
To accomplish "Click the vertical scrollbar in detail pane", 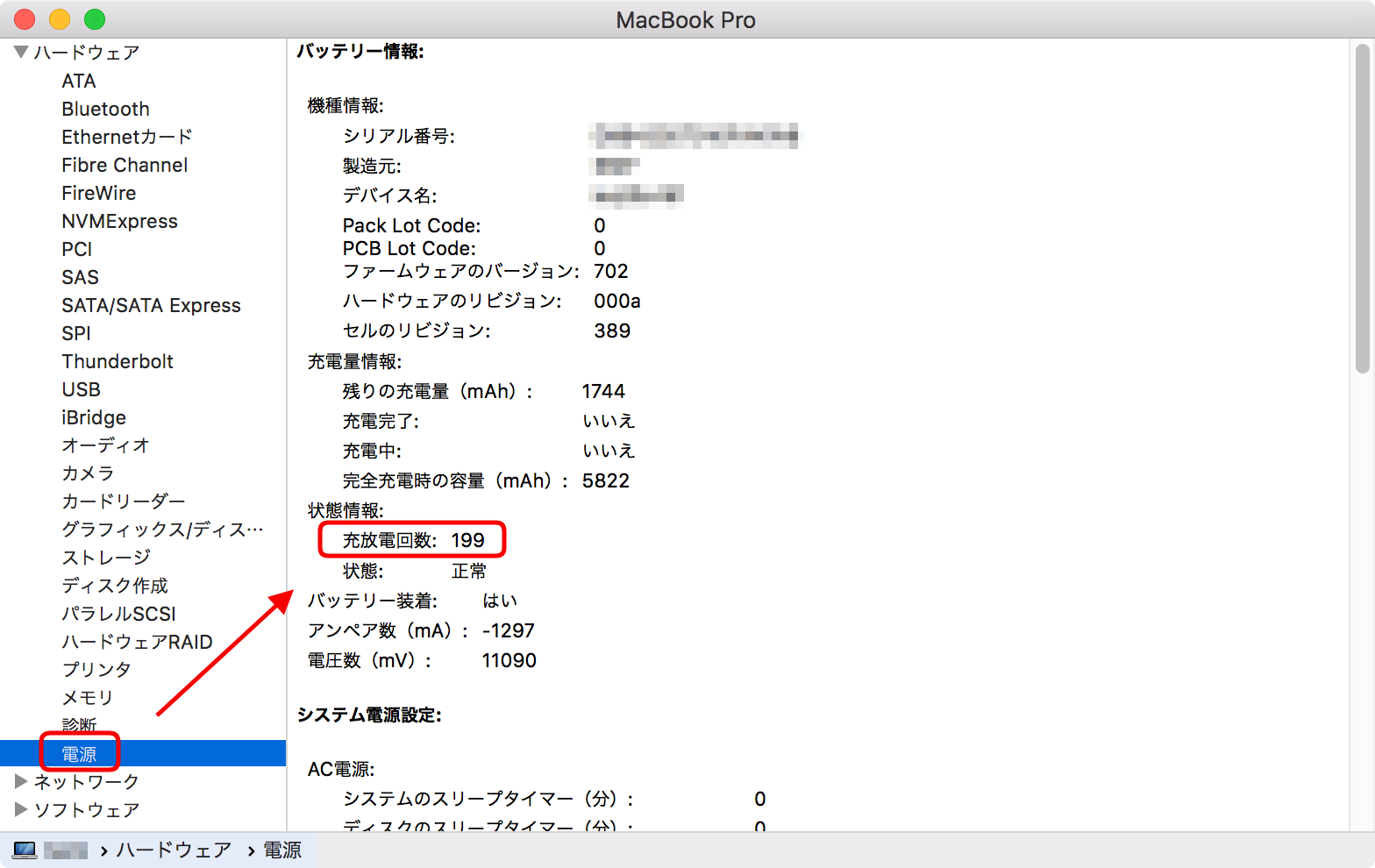I will [1361, 210].
